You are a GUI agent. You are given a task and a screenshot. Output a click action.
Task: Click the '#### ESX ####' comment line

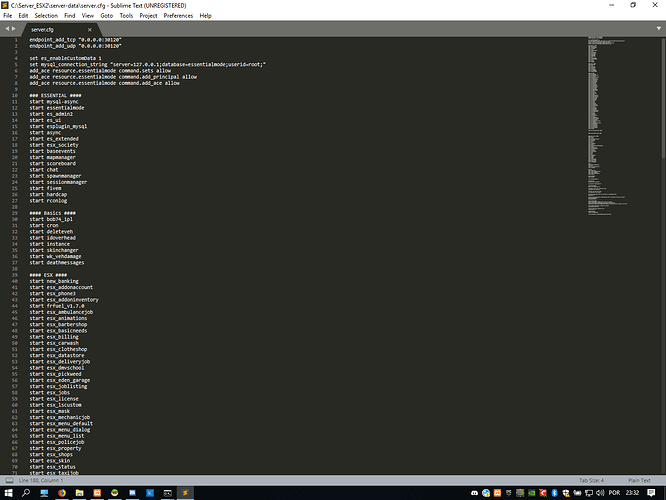tap(48, 275)
